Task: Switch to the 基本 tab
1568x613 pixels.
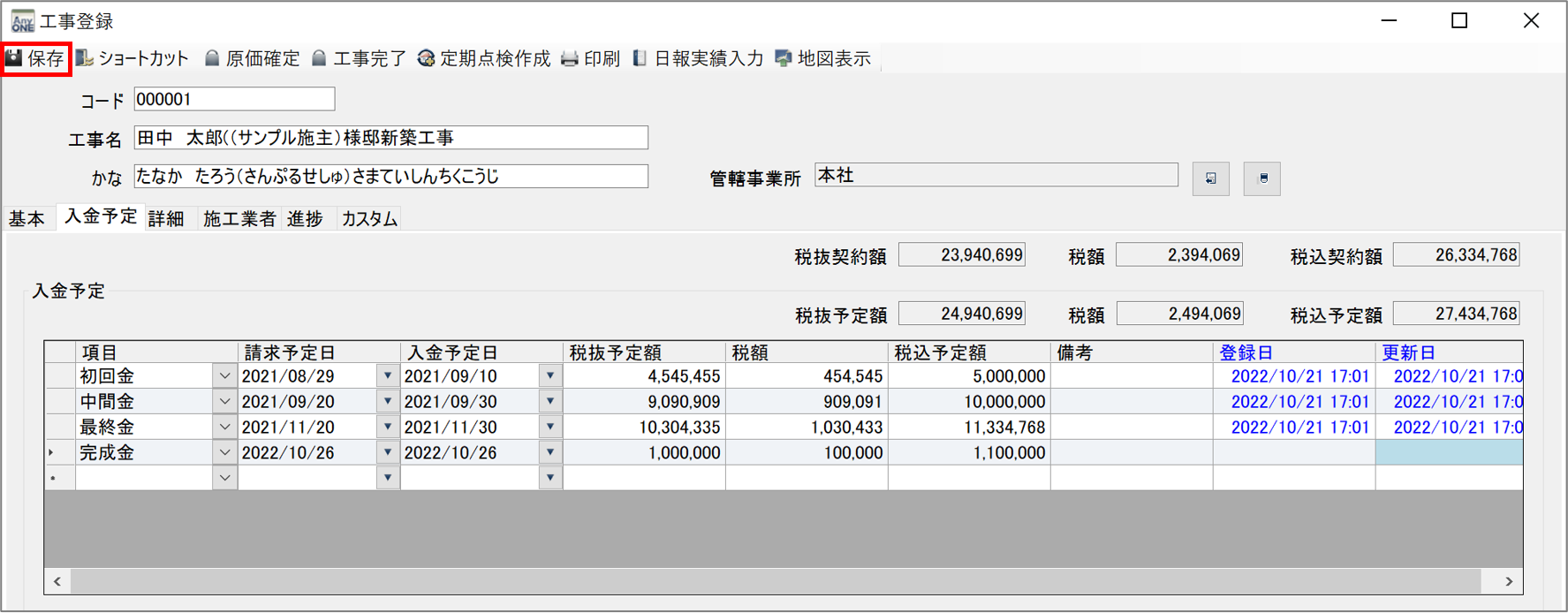Action: (x=27, y=219)
